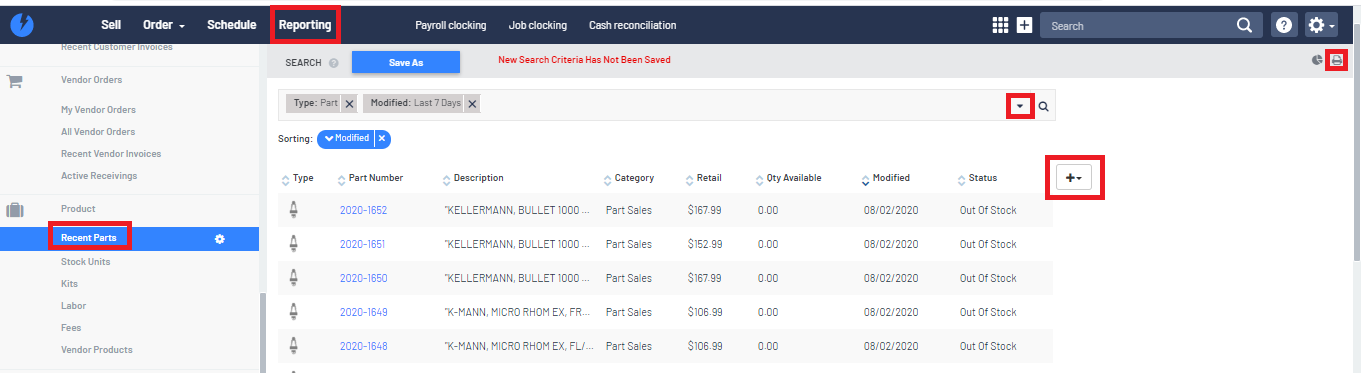The width and height of the screenshot is (1361, 373).
Task: Click the Blackpurl logo icon
Action: (23, 25)
